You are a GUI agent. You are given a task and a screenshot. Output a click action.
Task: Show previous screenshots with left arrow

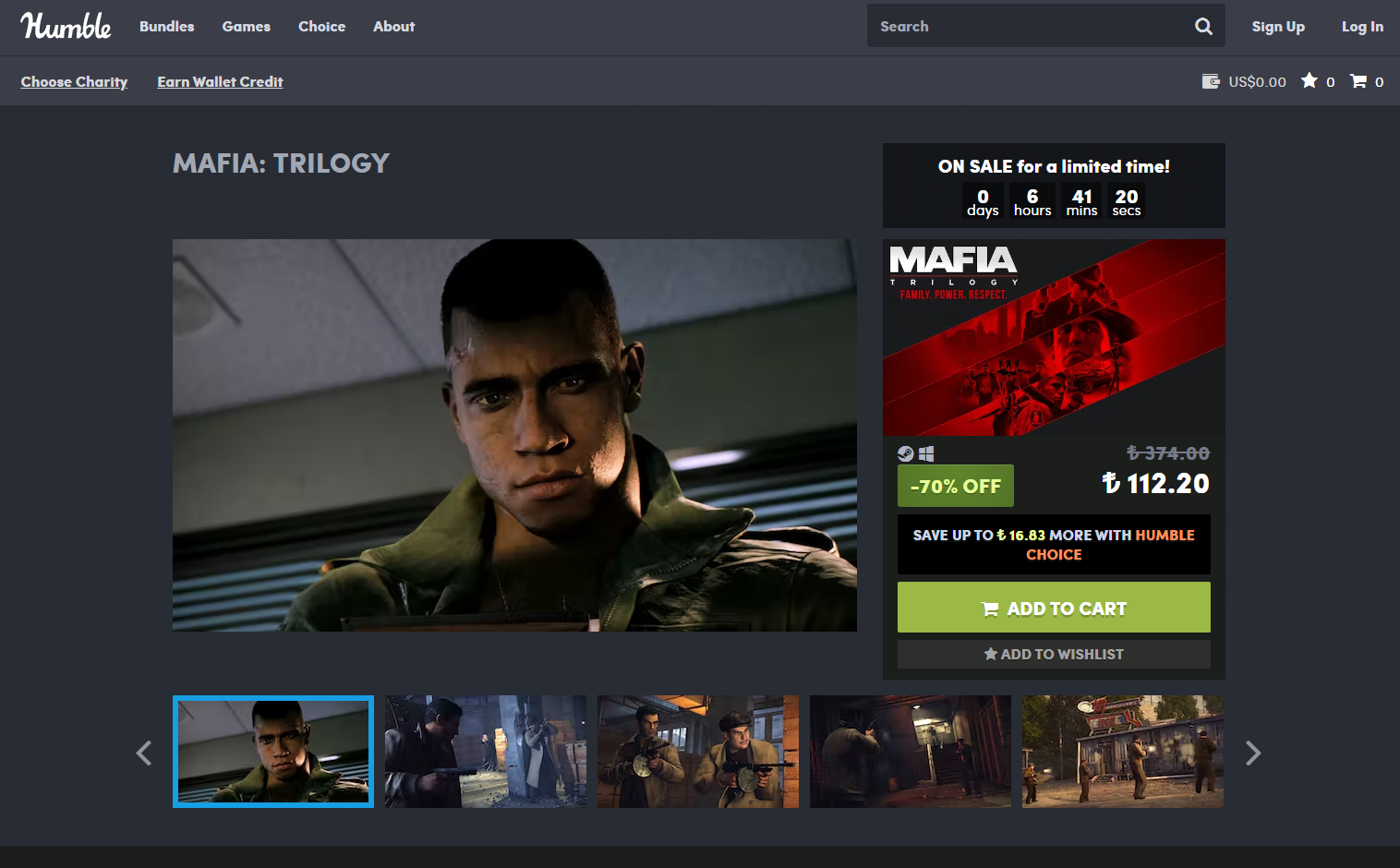point(144,753)
